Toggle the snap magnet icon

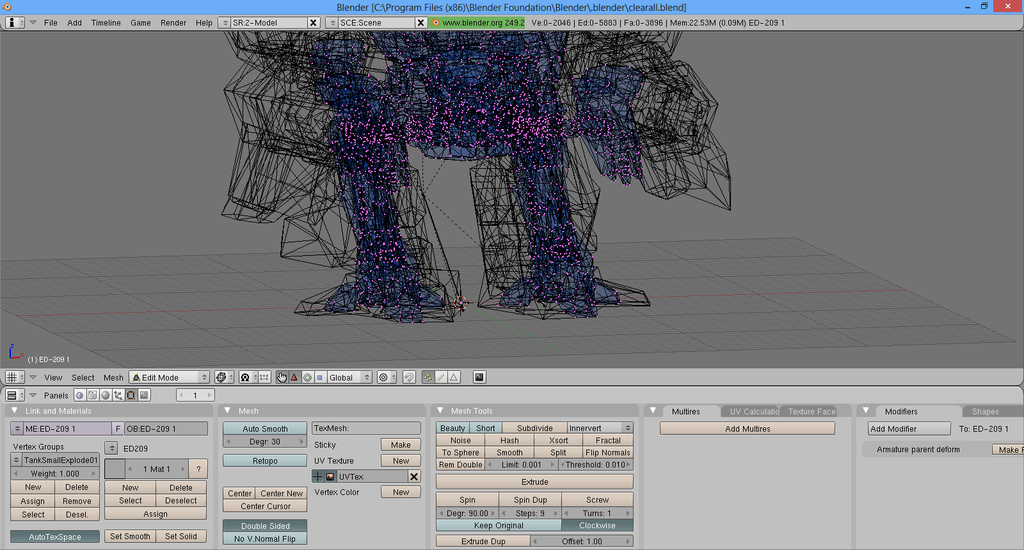coord(409,378)
